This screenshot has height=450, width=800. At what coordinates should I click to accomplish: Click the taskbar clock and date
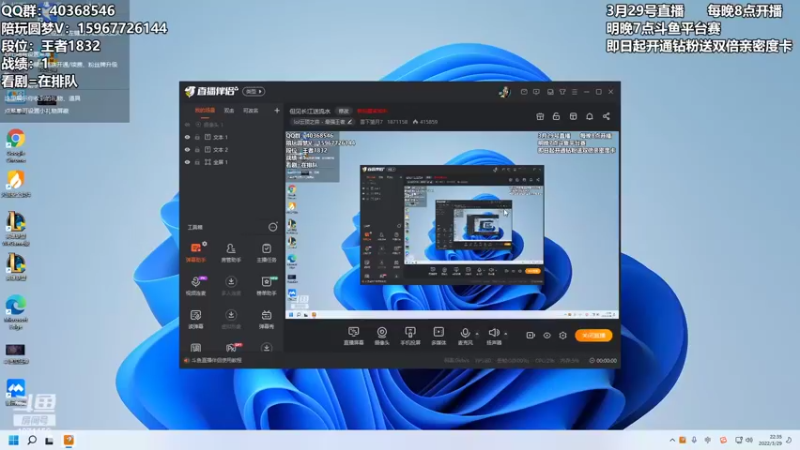coord(771,440)
